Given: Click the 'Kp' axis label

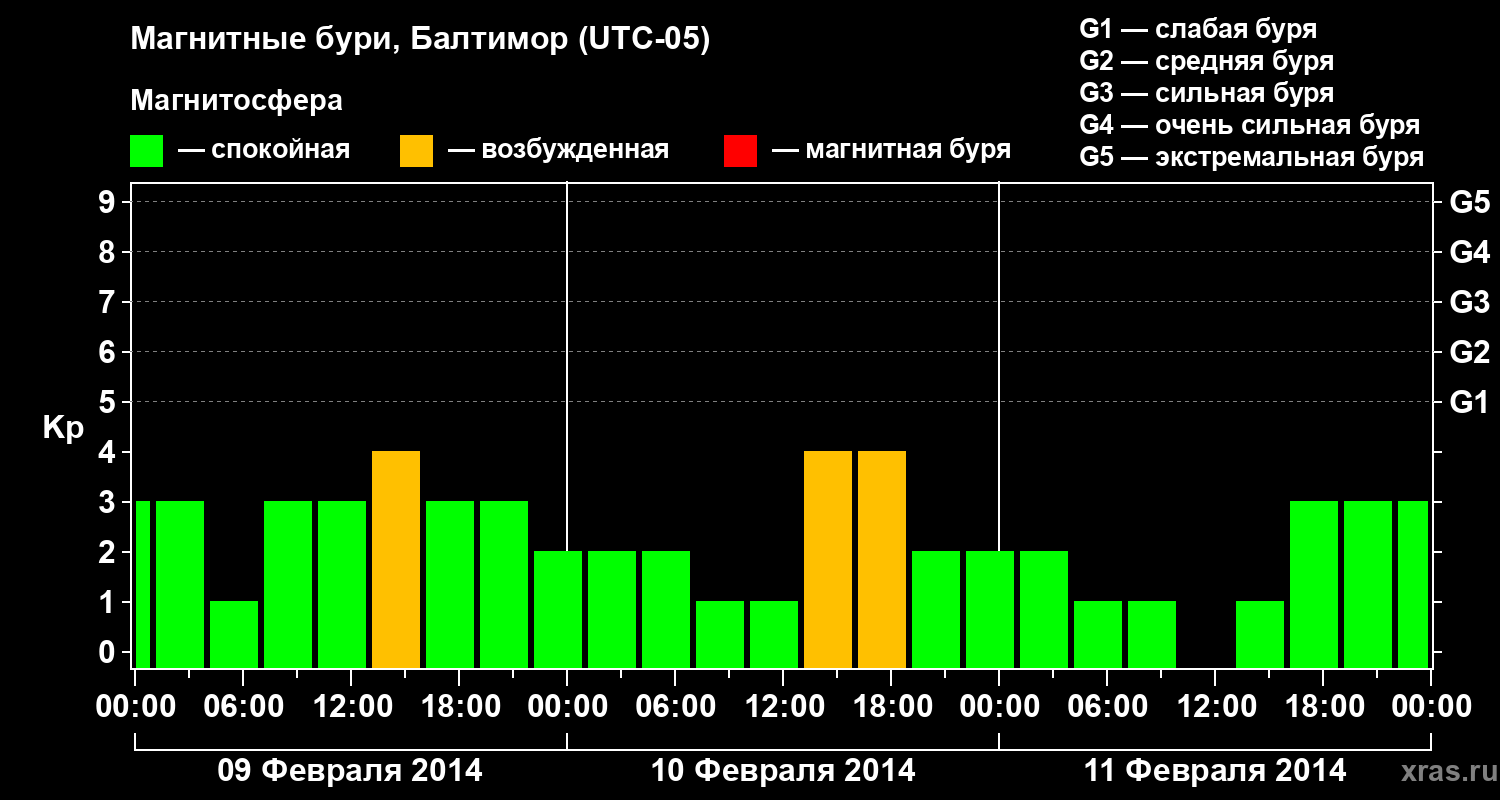Looking at the screenshot, I should [63, 429].
